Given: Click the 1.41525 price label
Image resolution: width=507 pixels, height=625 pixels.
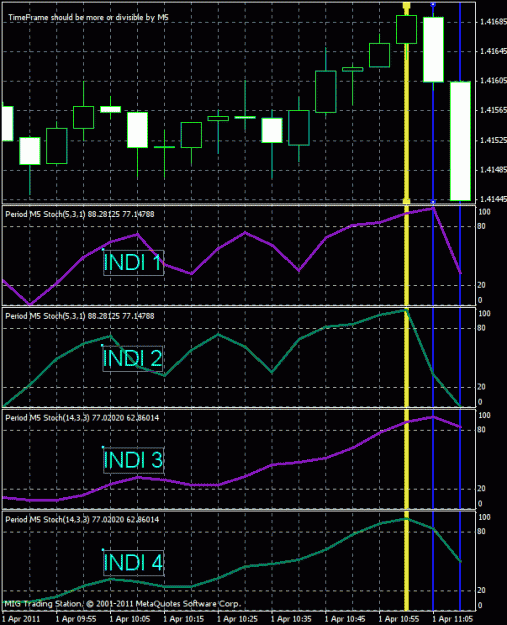Looking at the screenshot, I should [493, 140].
